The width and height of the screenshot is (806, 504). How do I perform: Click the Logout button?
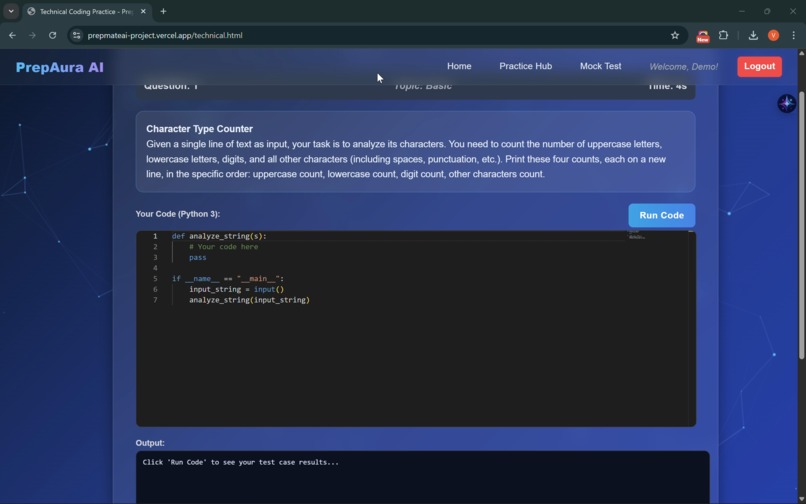click(x=759, y=66)
